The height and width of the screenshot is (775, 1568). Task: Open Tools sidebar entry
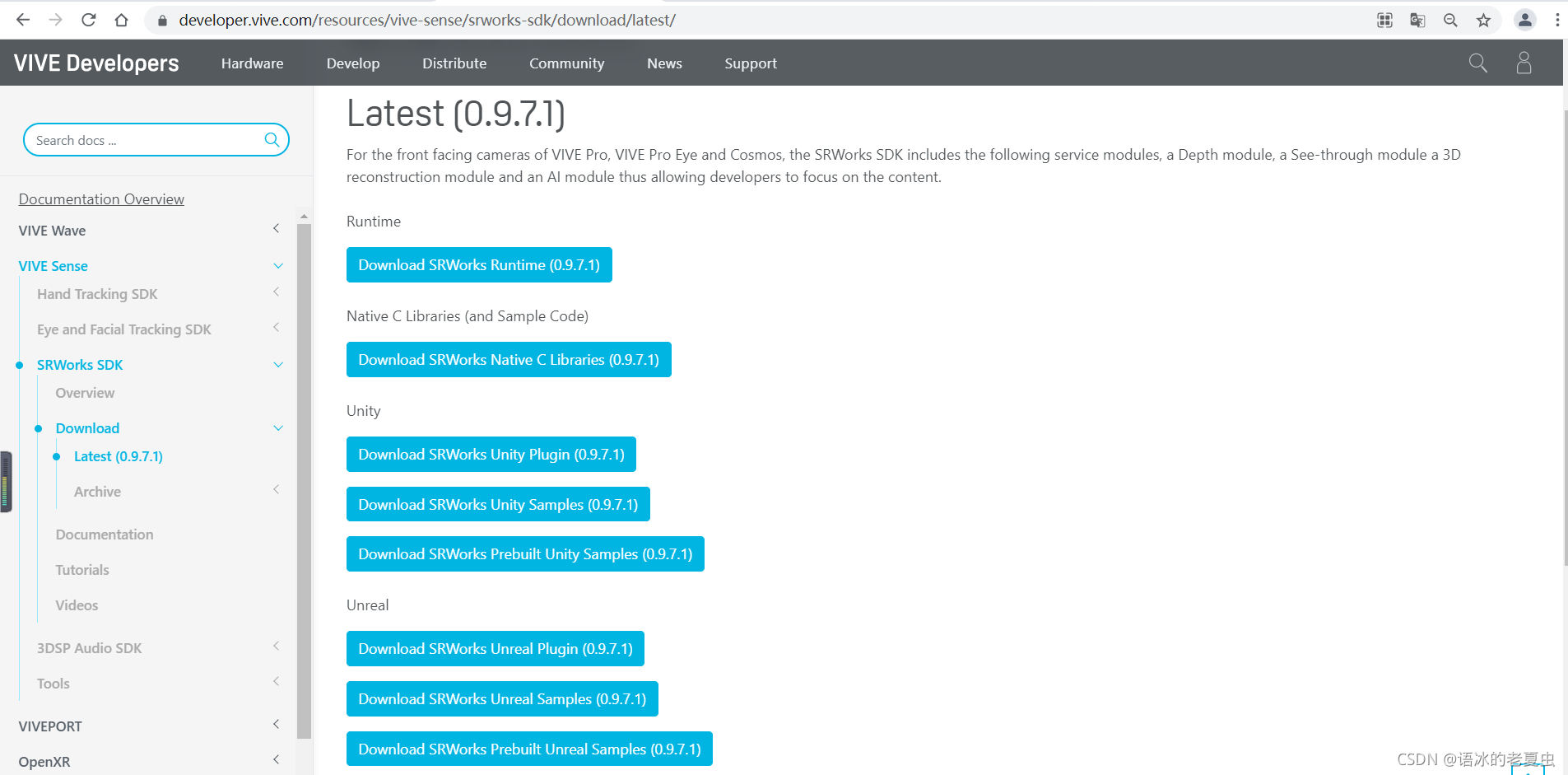click(x=53, y=684)
